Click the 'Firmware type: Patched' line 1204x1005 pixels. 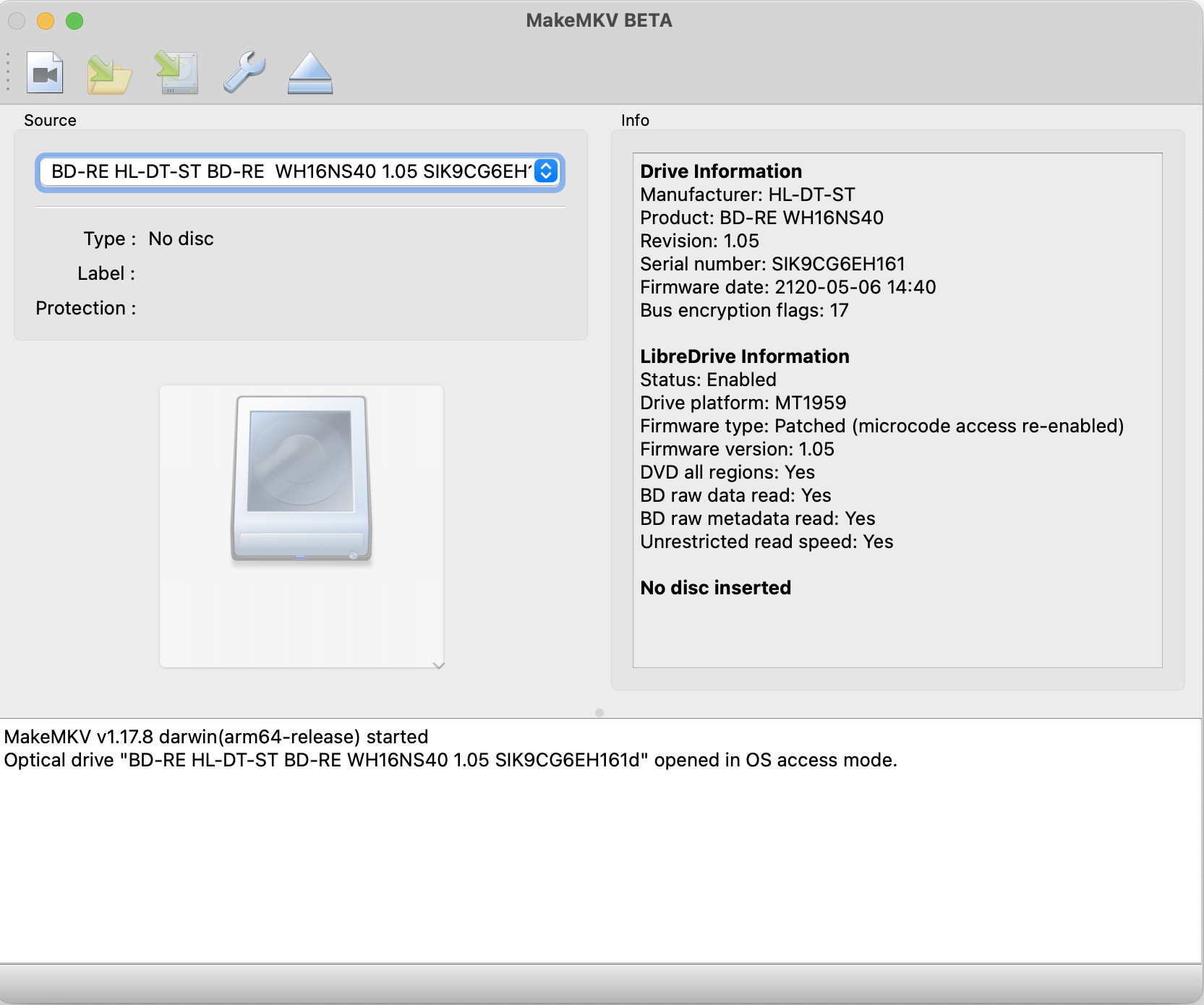tap(881, 426)
